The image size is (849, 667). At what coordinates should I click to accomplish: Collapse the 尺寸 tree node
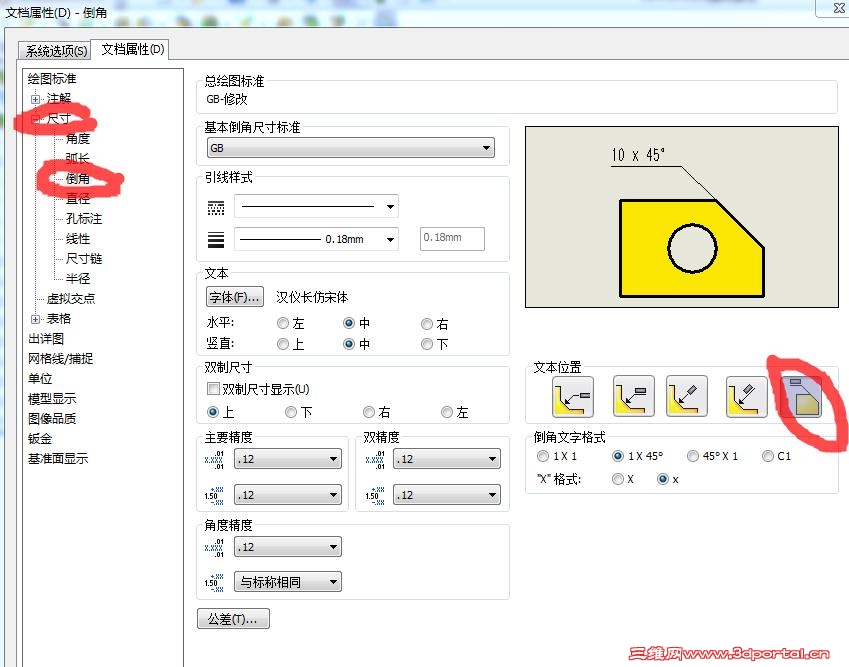click(36, 119)
